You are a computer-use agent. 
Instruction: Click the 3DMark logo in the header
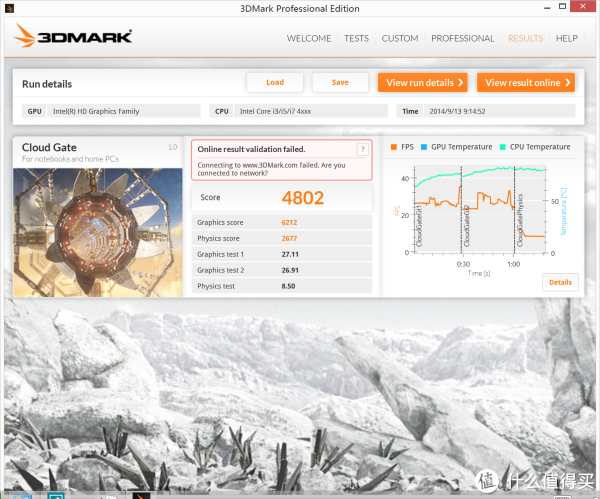click(73, 36)
